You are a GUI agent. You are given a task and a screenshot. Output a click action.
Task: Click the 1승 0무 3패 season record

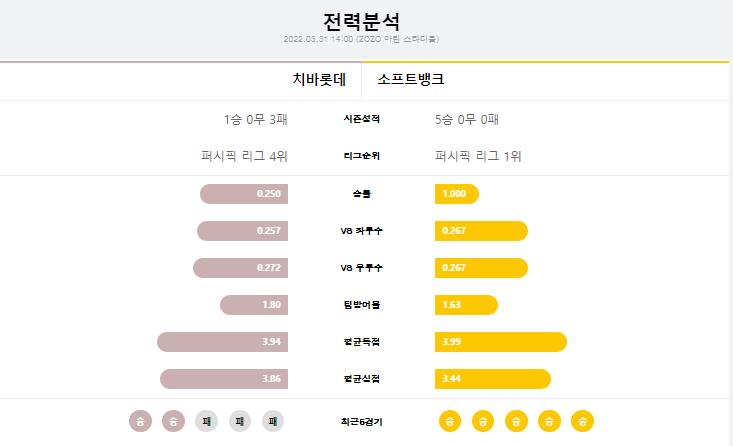[x=256, y=120]
